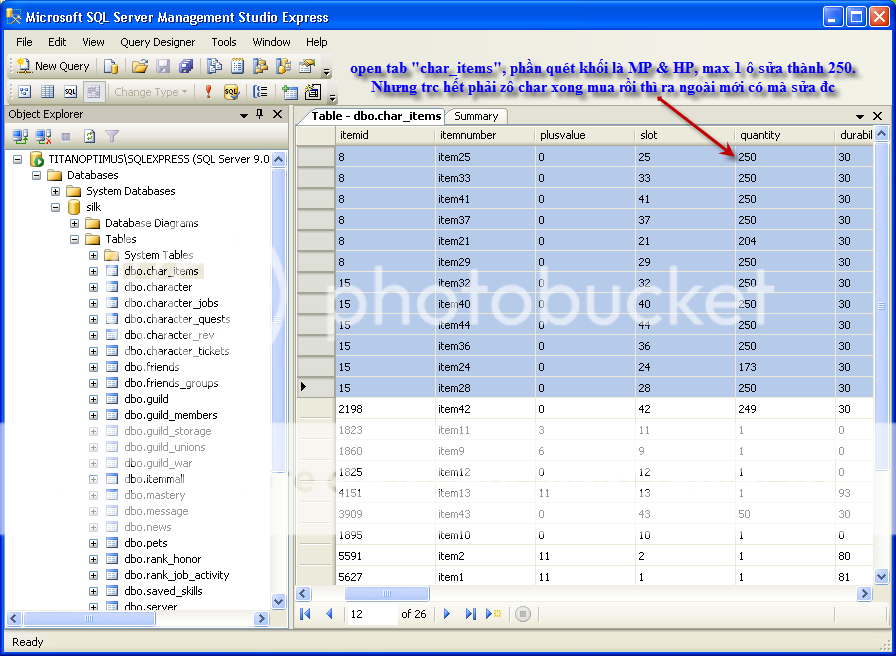This screenshot has height=656, width=896.
Task: Click the Disconnect icon in Object Explorer
Action: point(43,137)
